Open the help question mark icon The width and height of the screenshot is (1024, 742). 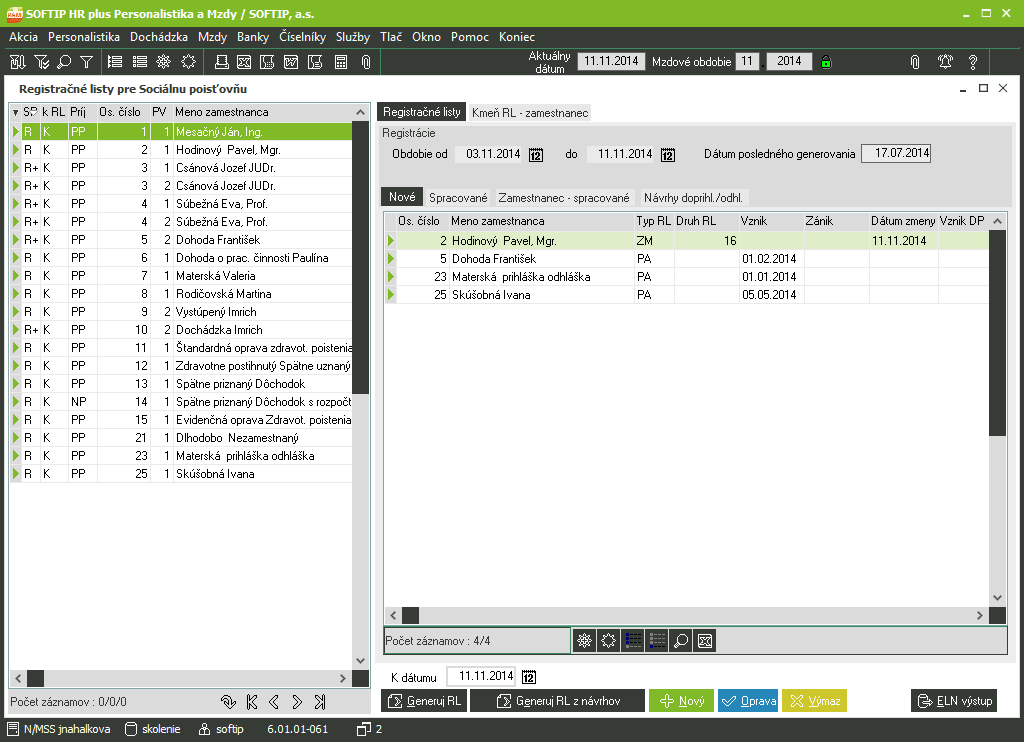click(972, 62)
